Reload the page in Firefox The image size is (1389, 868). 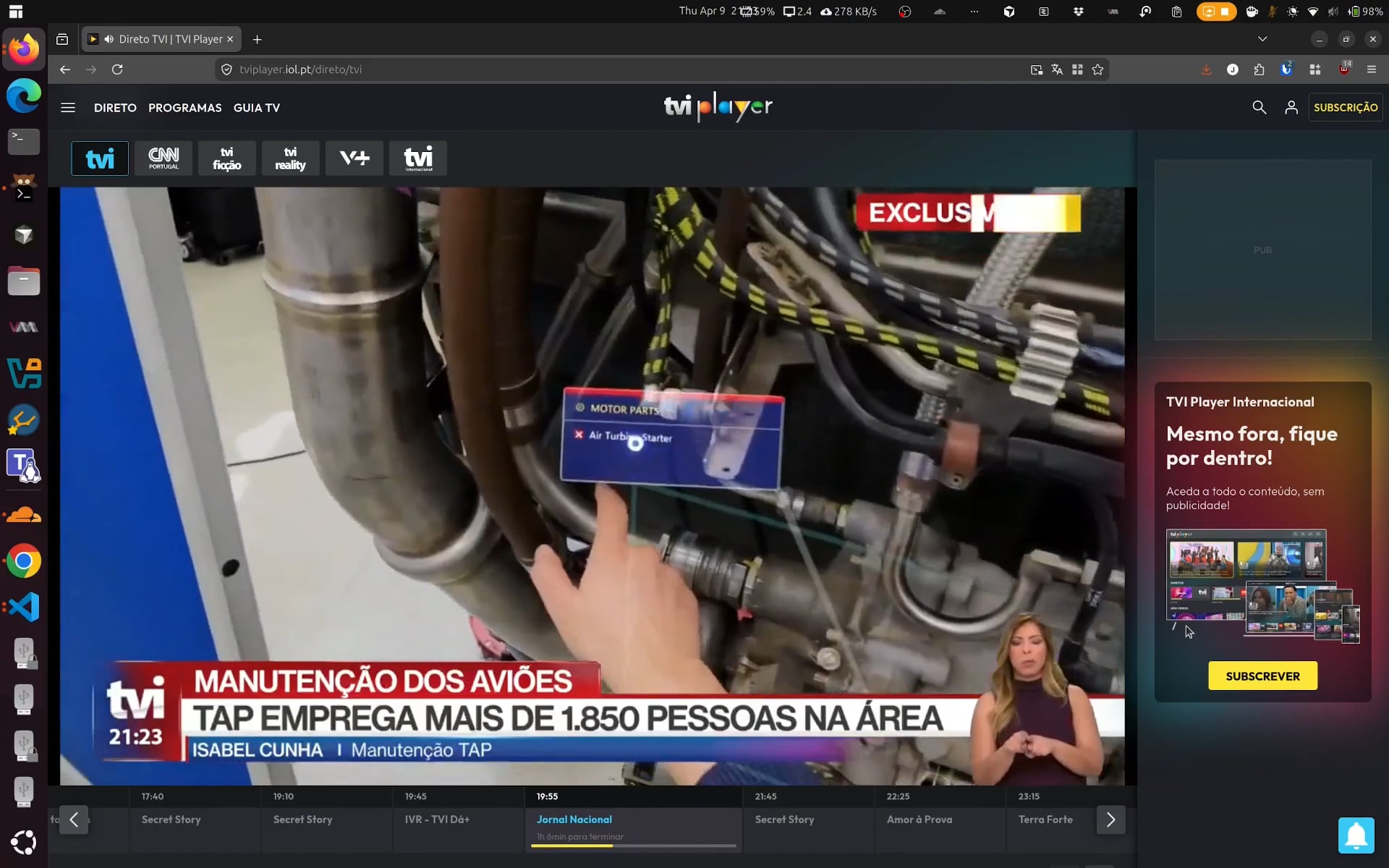117,69
